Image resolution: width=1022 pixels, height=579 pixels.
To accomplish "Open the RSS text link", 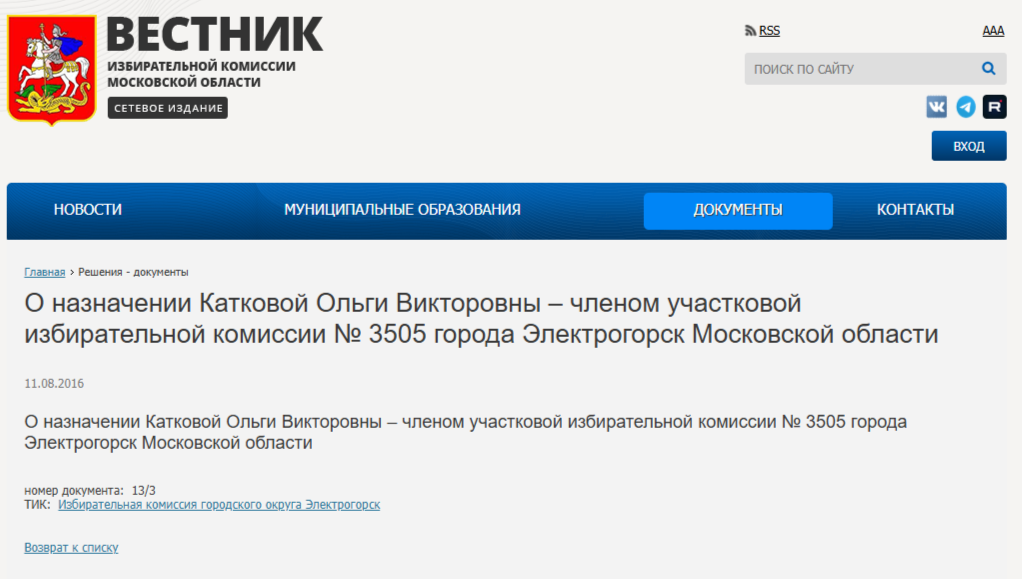I will (x=769, y=31).
